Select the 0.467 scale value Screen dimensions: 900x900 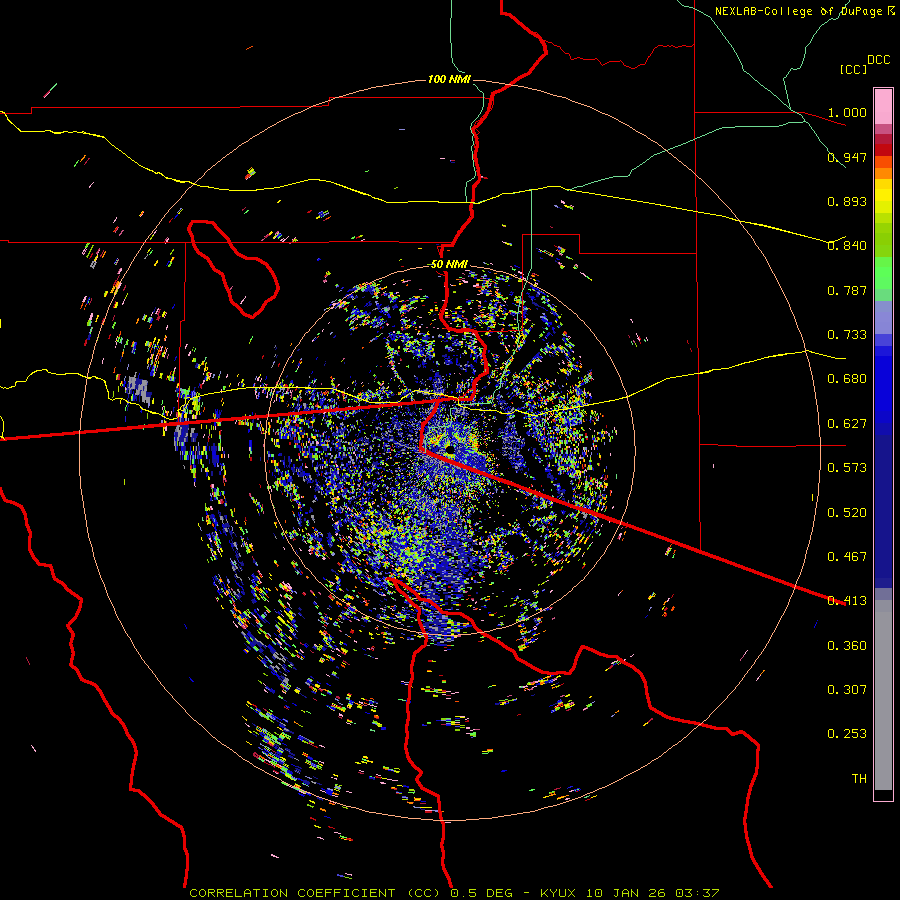click(x=847, y=557)
